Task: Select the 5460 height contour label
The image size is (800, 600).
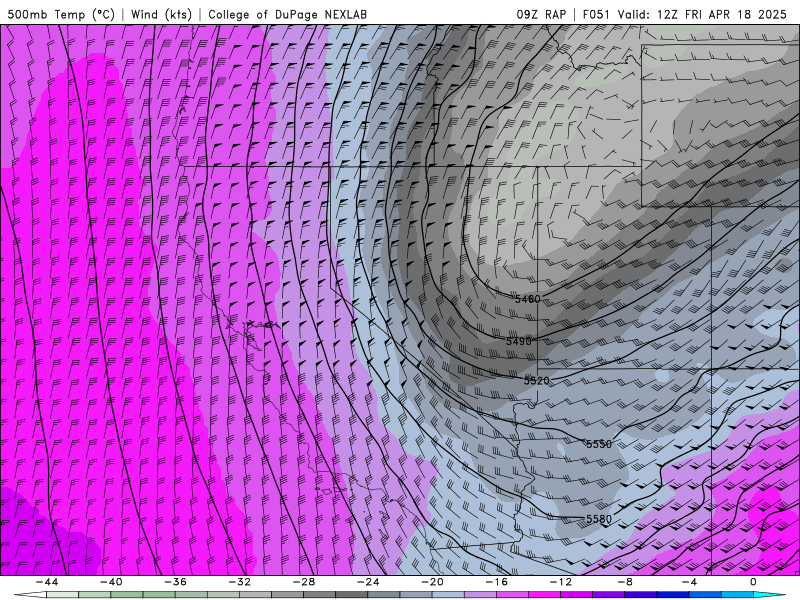Action: tap(528, 299)
